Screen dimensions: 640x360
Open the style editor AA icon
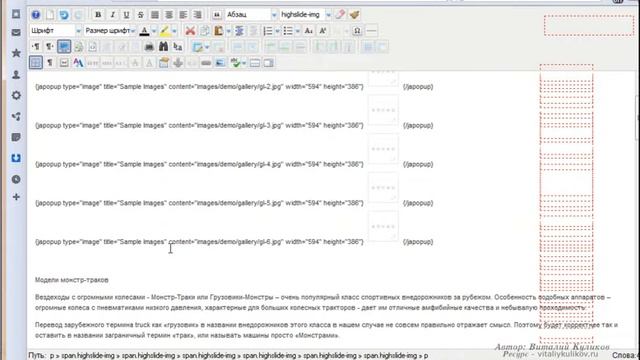[78, 63]
